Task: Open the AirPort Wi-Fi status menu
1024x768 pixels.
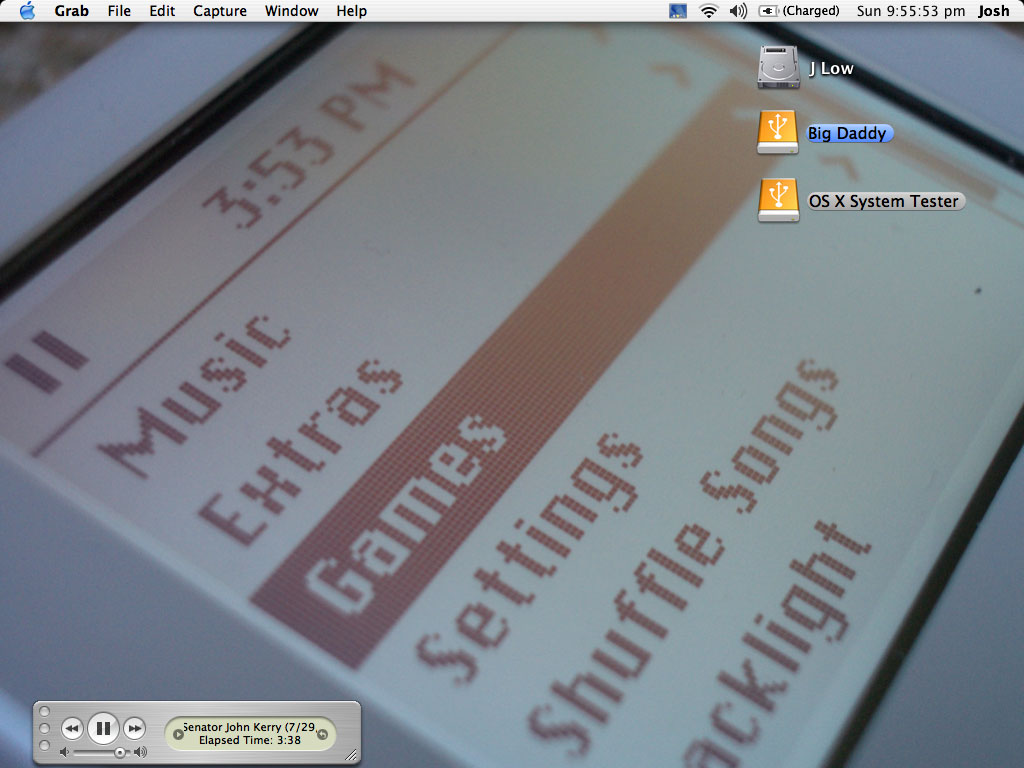Action: [x=709, y=11]
